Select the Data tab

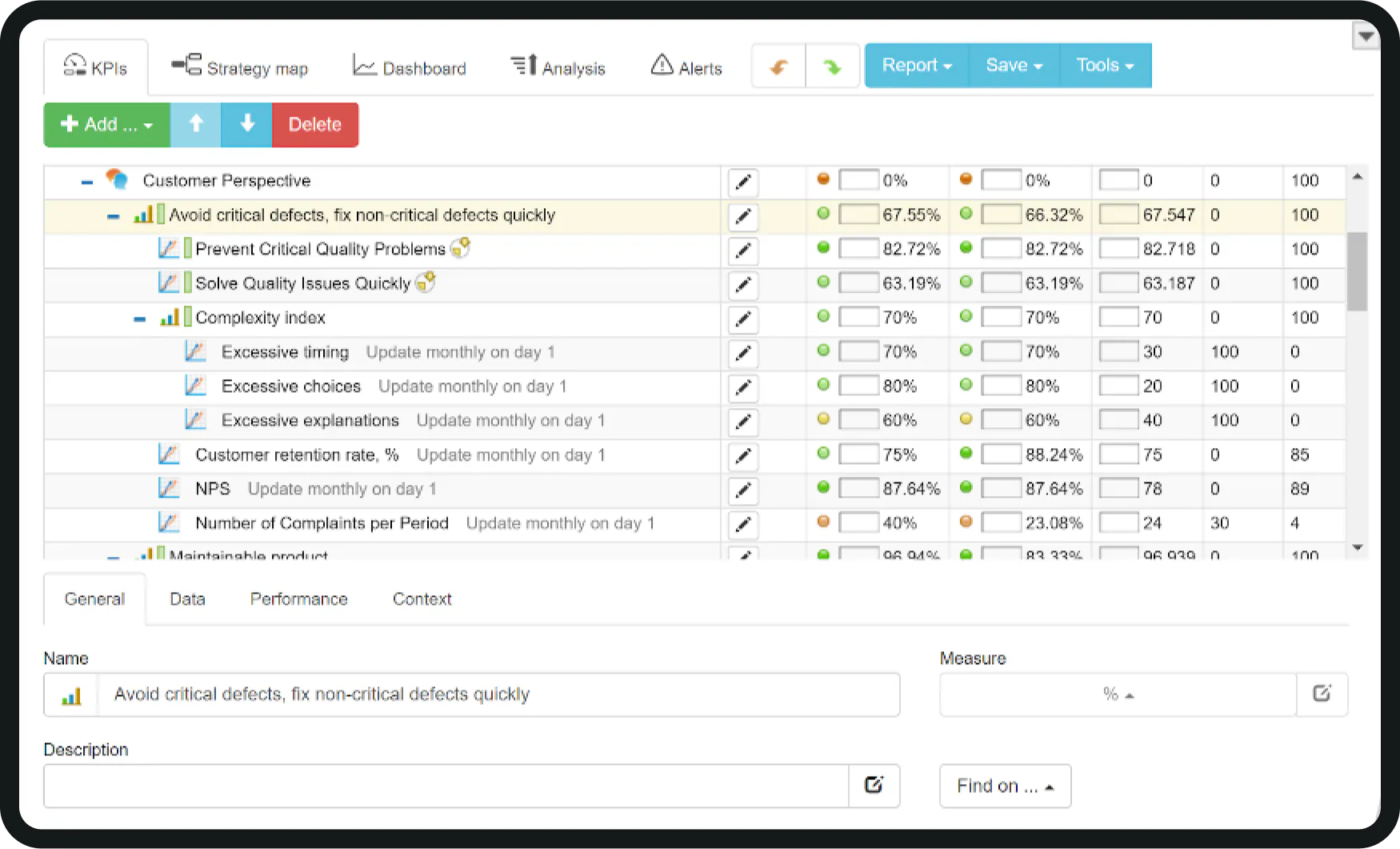pyautogui.click(x=187, y=599)
